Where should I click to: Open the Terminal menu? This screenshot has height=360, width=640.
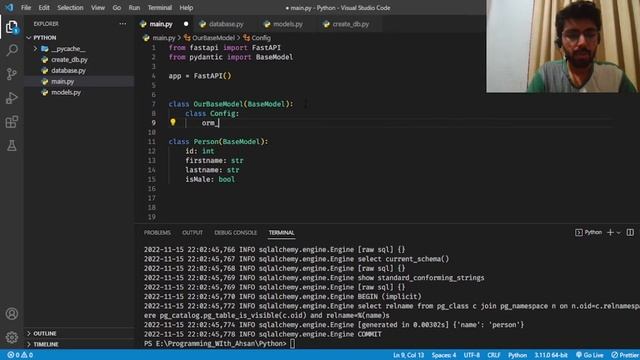pos(160,8)
